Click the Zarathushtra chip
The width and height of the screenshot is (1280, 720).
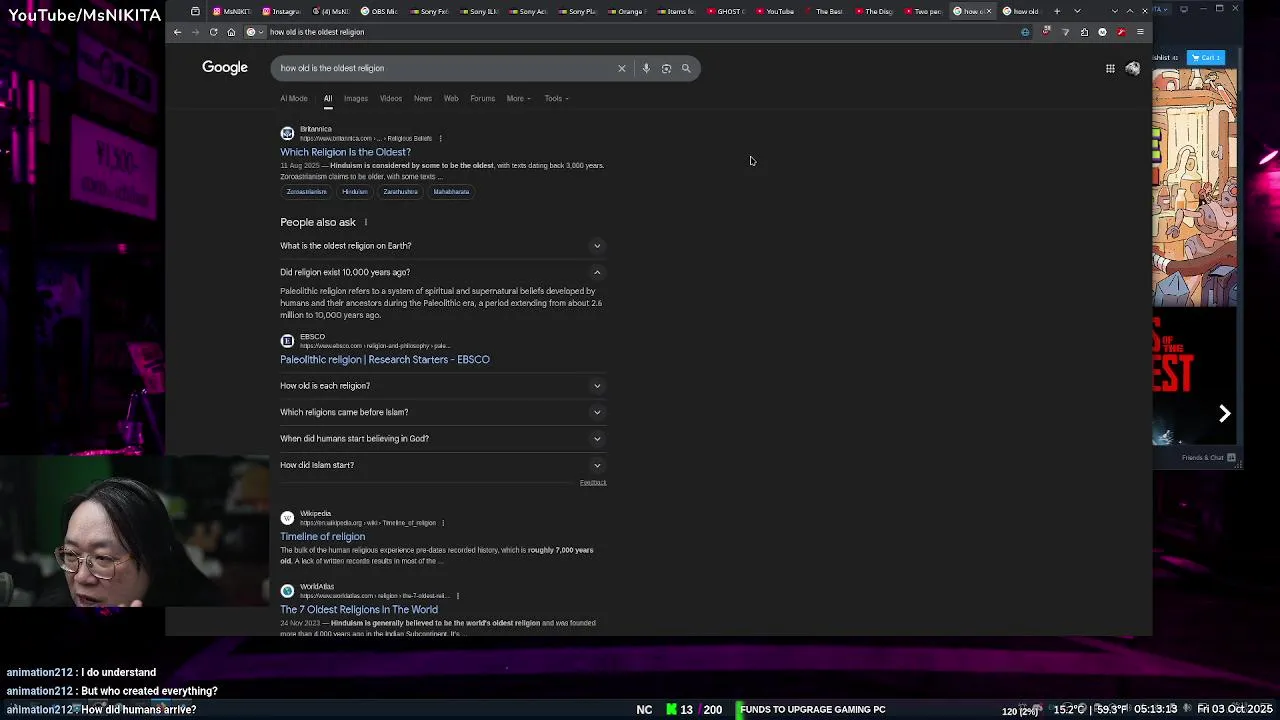pyautogui.click(x=400, y=192)
